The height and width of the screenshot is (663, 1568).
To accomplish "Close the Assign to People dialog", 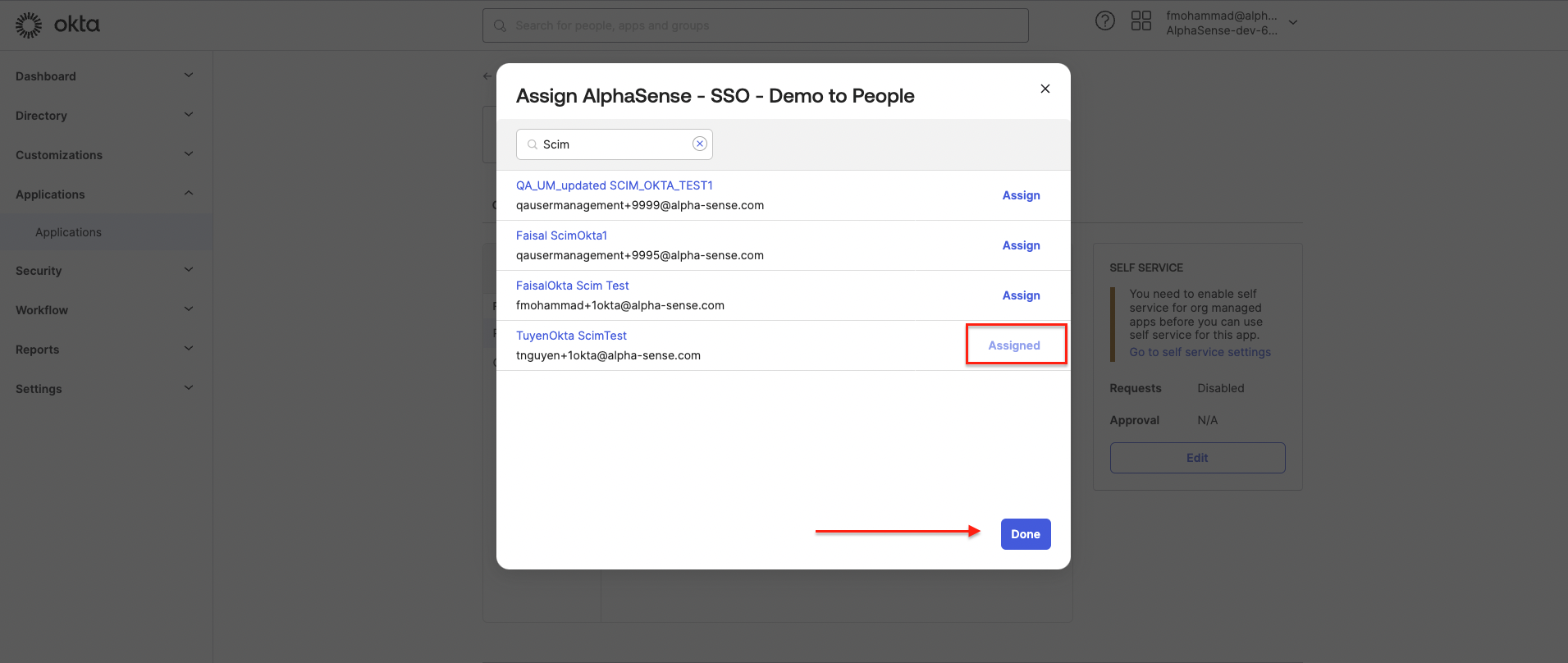I will tap(1045, 89).
